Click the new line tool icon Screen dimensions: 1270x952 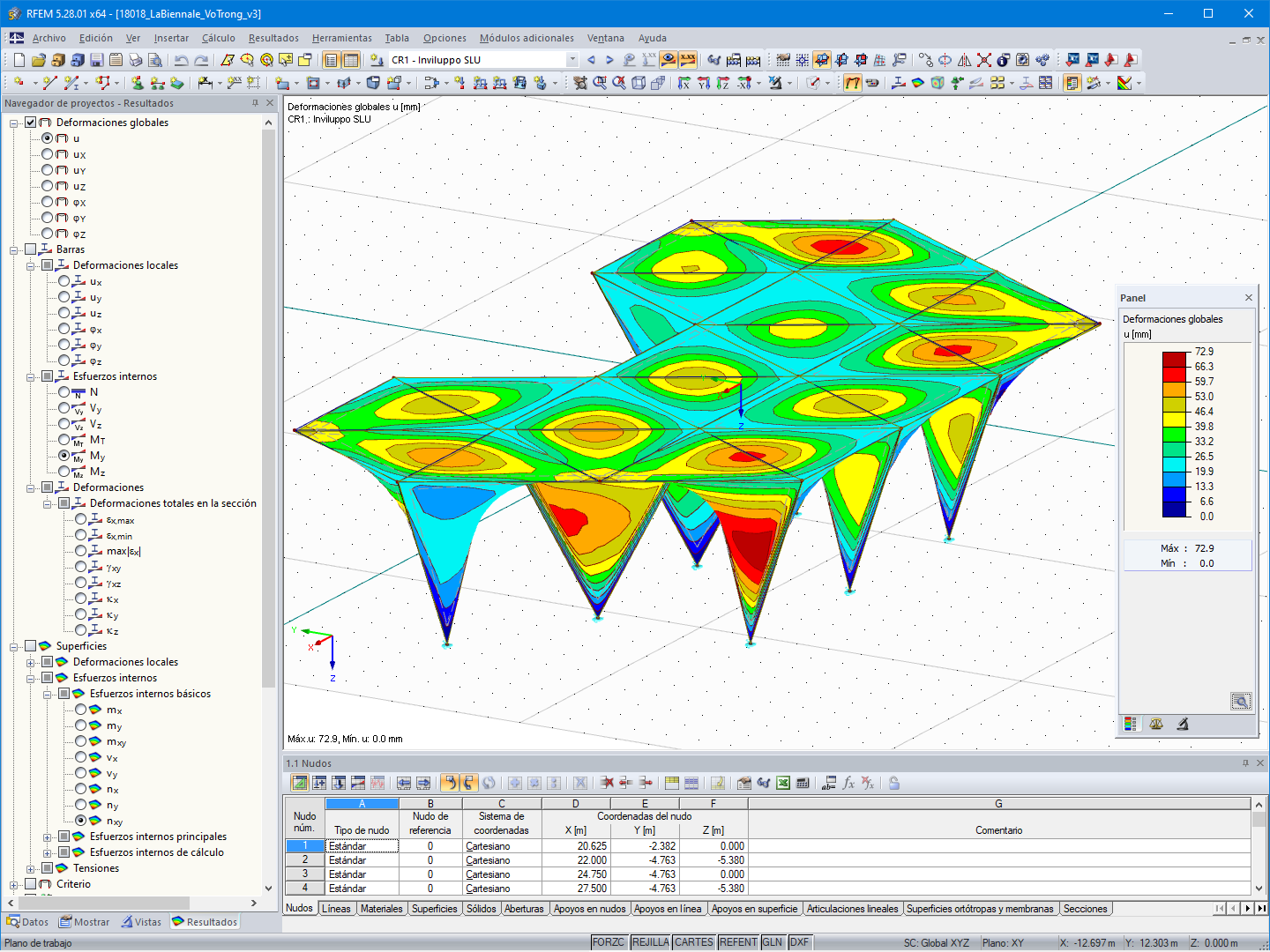coord(50,83)
